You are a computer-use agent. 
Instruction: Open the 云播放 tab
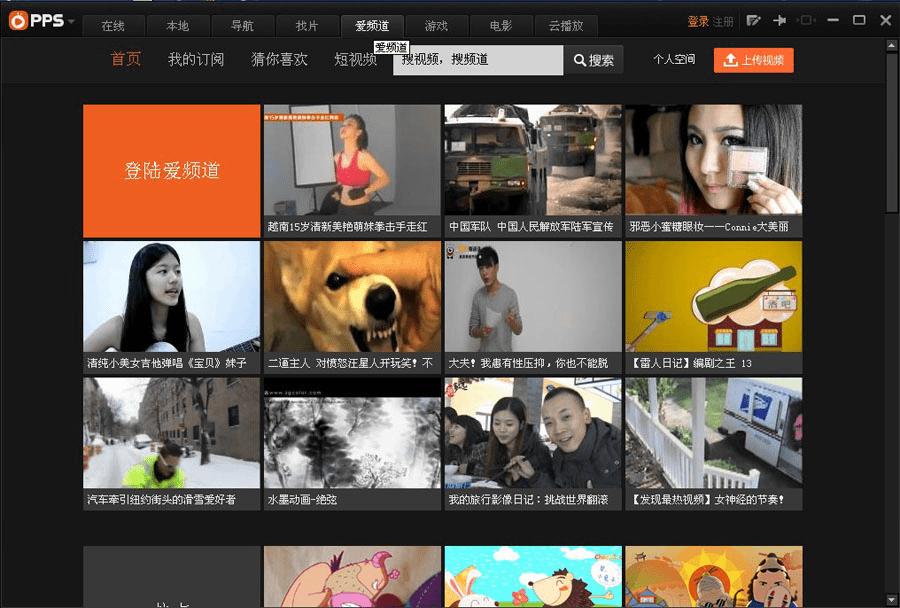[x=566, y=26]
